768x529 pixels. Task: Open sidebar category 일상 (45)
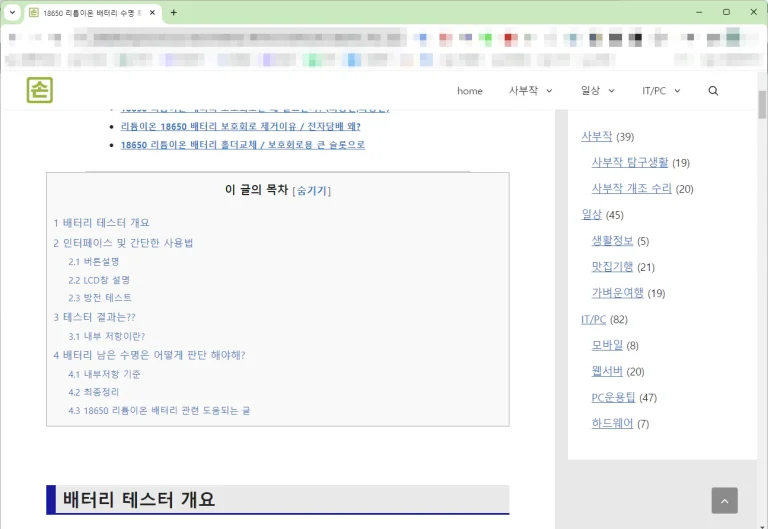591,215
